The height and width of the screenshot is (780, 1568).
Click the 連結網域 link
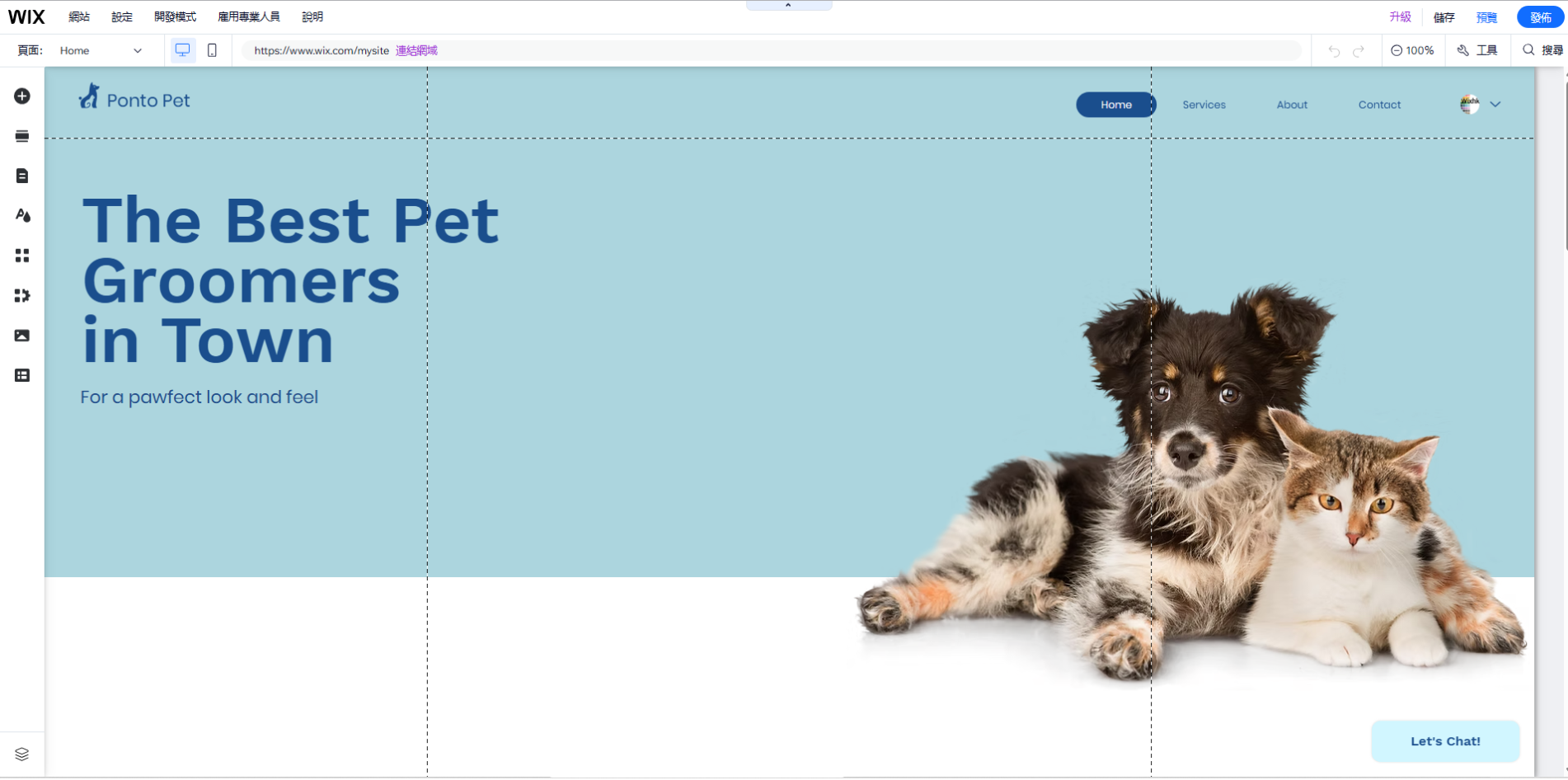pyautogui.click(x=416, y=50)
